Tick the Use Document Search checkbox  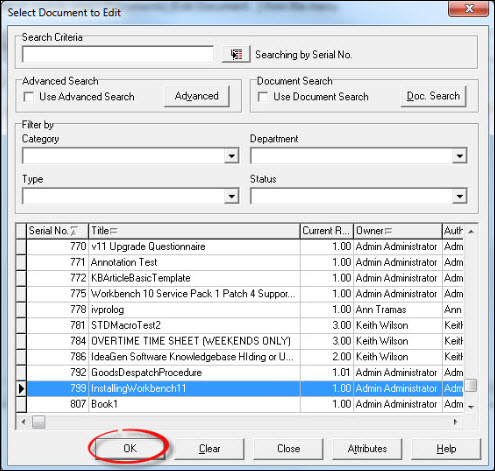coord(263,97)
